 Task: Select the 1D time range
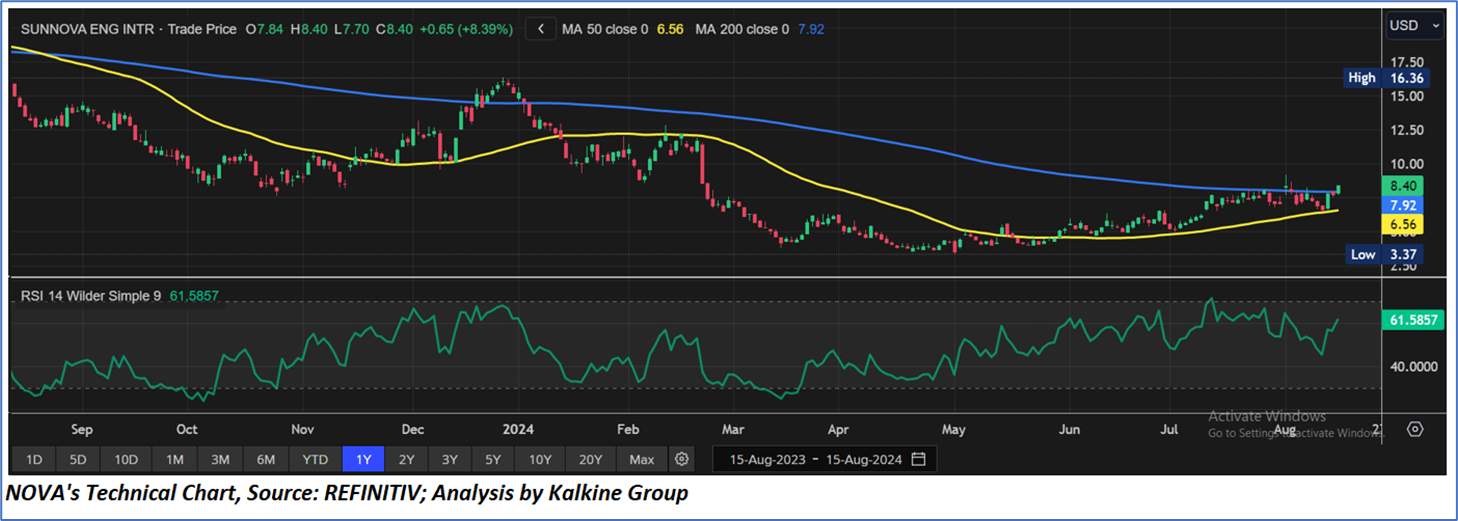(33, 459)
